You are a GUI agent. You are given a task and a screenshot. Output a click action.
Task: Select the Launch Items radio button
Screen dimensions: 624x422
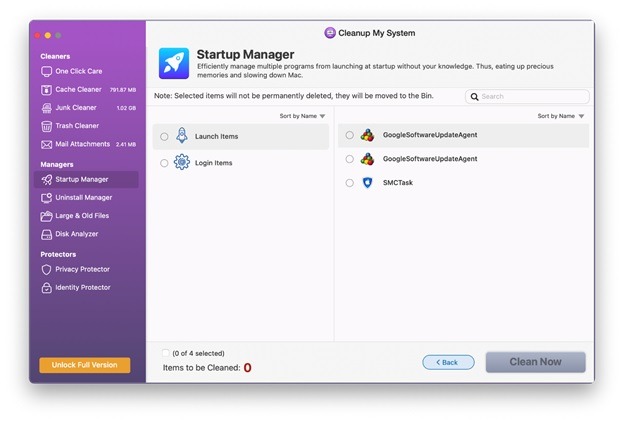pyautogui.click(x=164, y=137)
